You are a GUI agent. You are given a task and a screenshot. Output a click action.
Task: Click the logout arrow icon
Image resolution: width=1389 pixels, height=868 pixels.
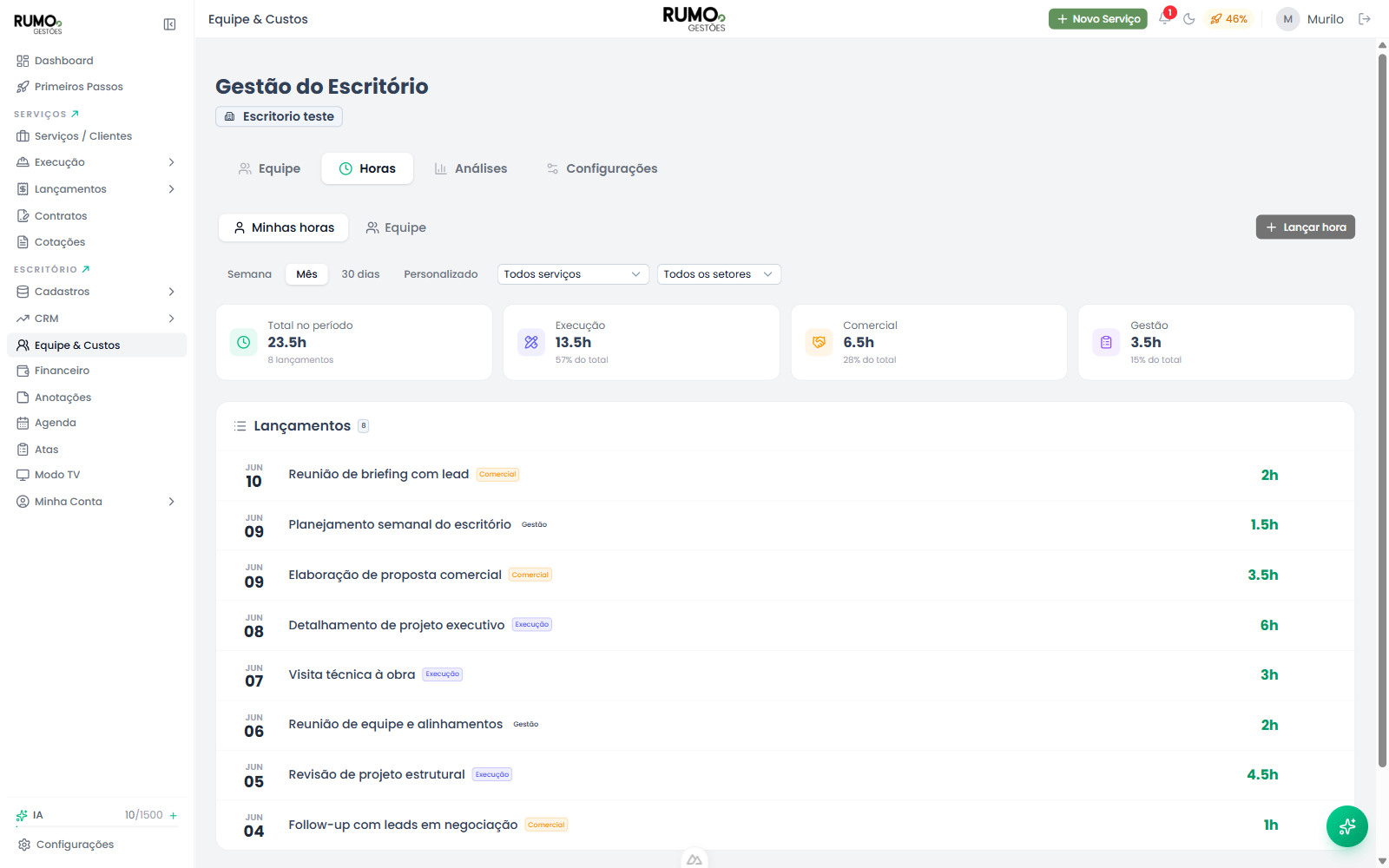1365,19
